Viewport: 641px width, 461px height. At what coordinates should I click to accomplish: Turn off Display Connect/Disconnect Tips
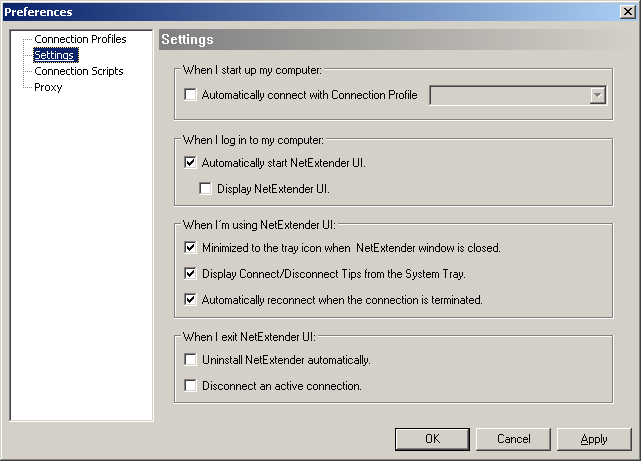click(x=191, y=273)
